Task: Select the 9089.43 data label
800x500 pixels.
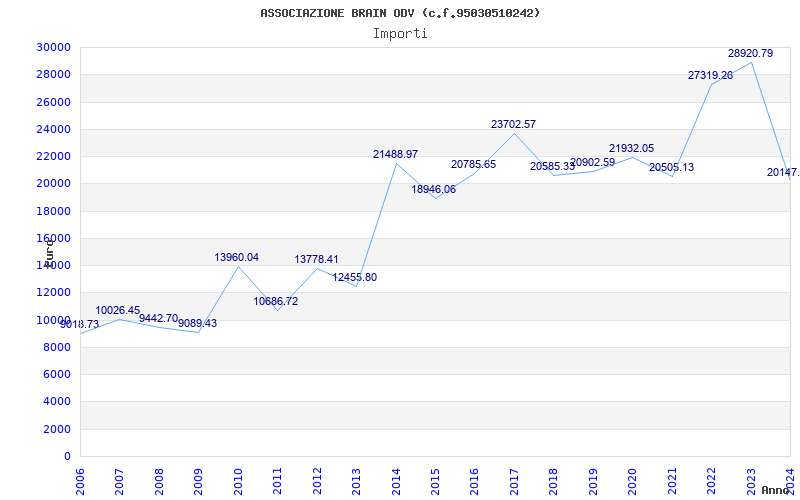Action: 197,323
